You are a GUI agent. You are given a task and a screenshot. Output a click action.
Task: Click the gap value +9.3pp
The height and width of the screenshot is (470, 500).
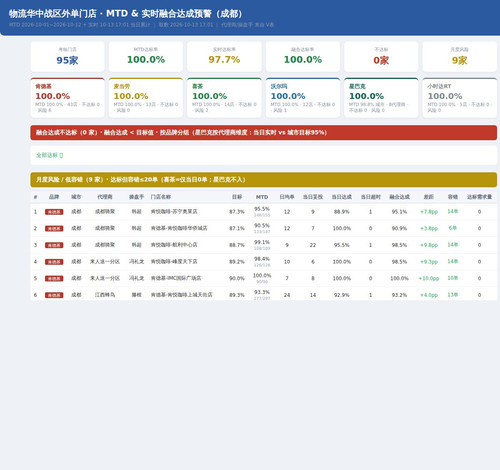click(429, 262)
